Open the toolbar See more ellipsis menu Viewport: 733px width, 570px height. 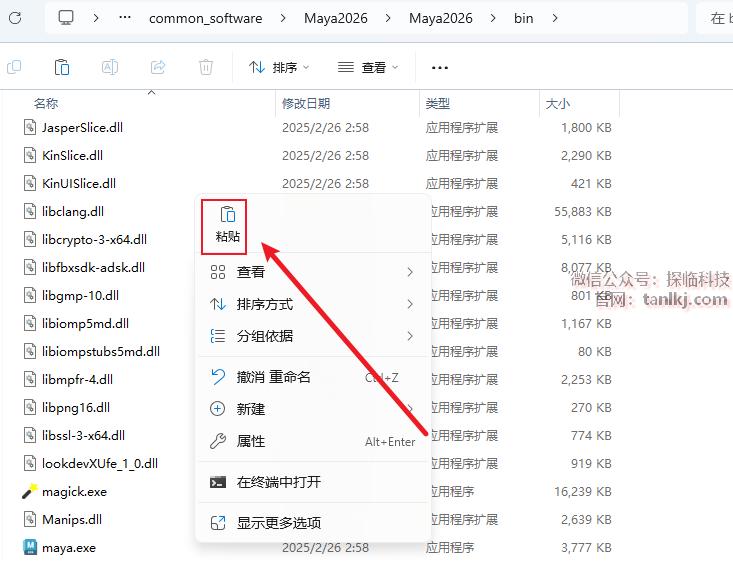click(440, 68)
